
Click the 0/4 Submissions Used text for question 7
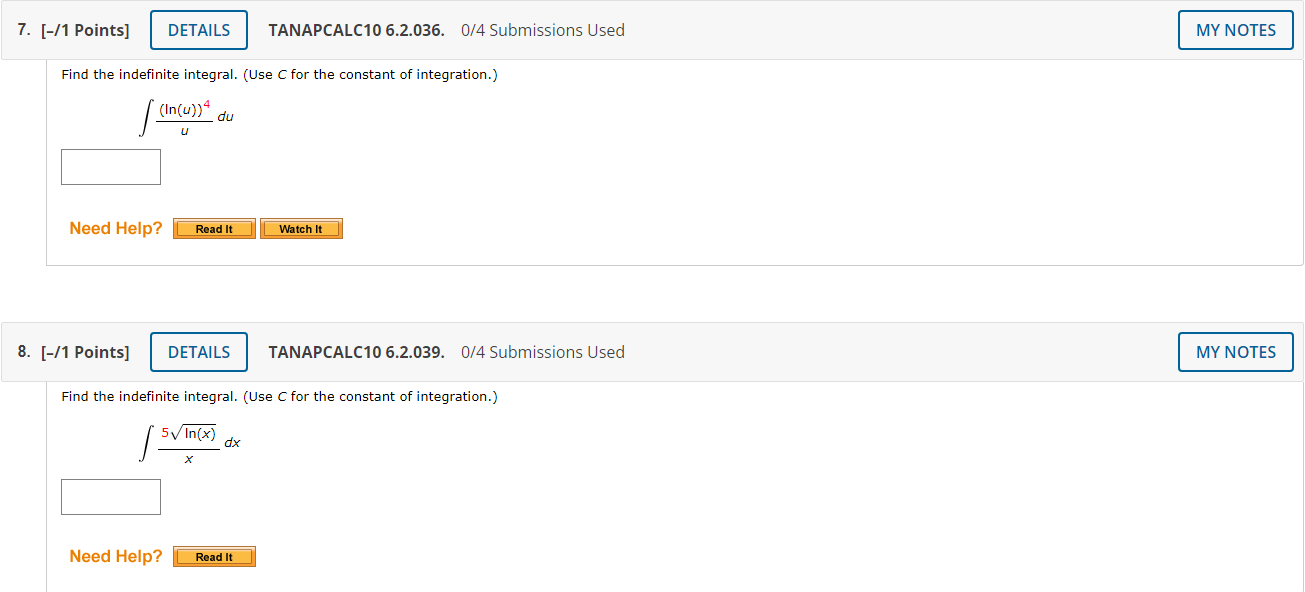(542, 30)
